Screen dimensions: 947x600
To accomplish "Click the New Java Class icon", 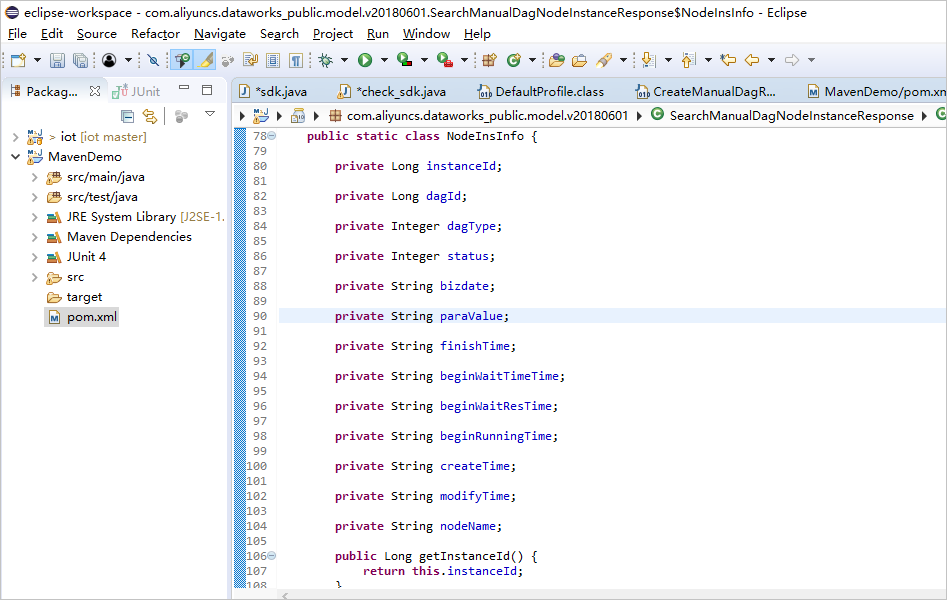I will click(x=514, y=60).
